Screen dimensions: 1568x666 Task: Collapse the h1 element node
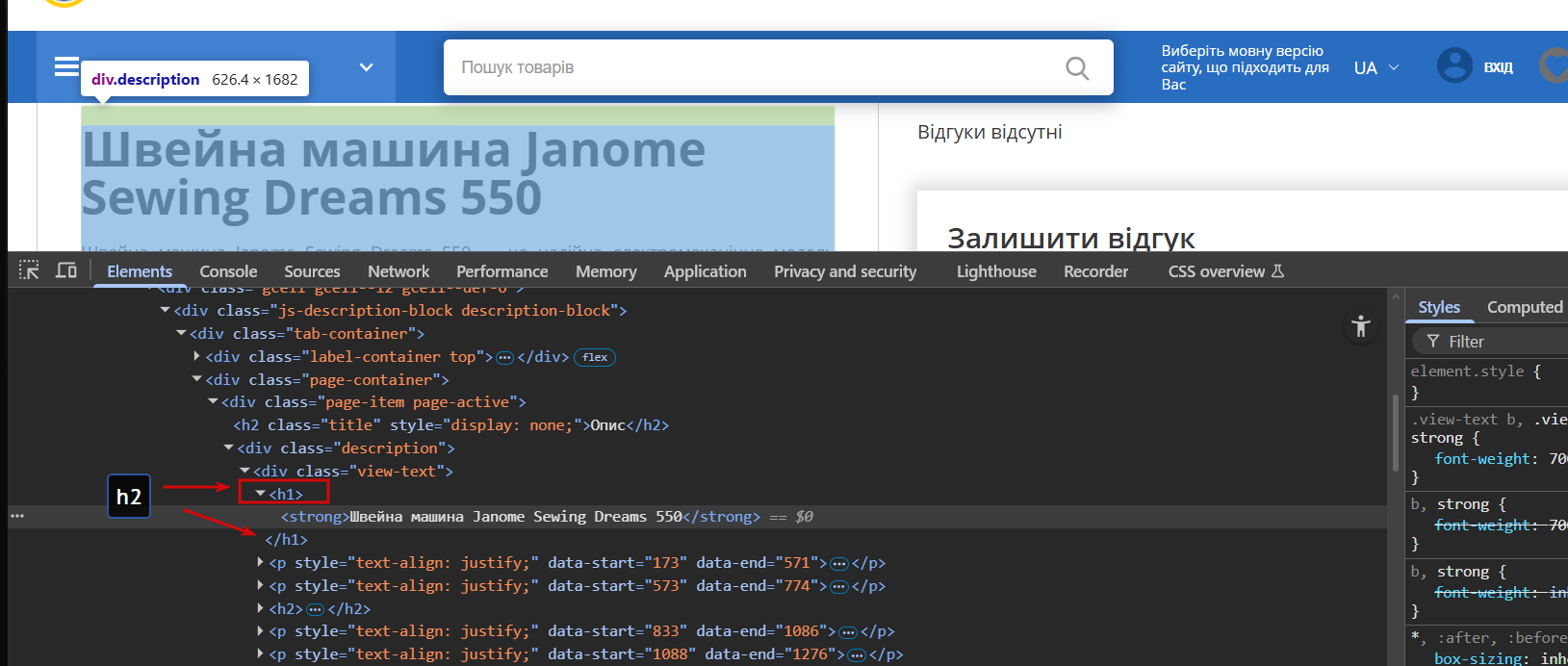[x=261, y=494]
